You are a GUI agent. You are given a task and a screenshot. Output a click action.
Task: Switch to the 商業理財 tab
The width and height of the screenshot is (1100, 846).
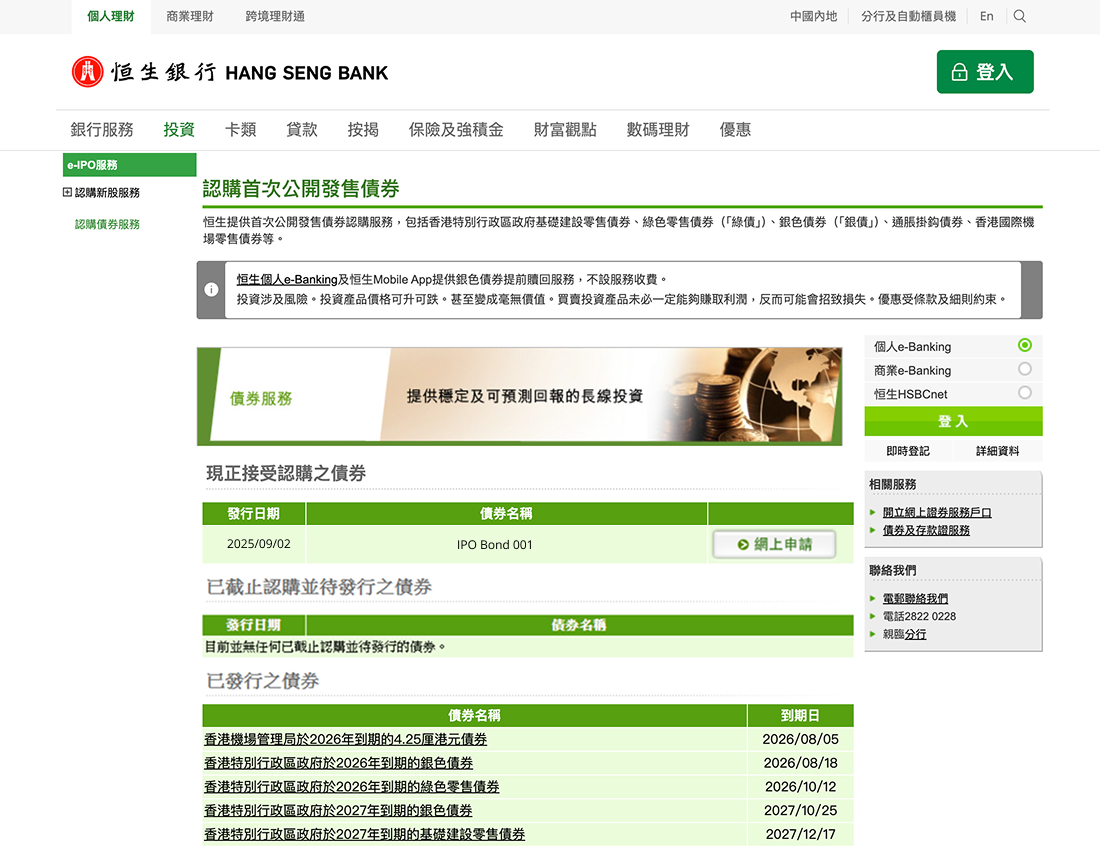pyautogui.click(x=190, y=16)
